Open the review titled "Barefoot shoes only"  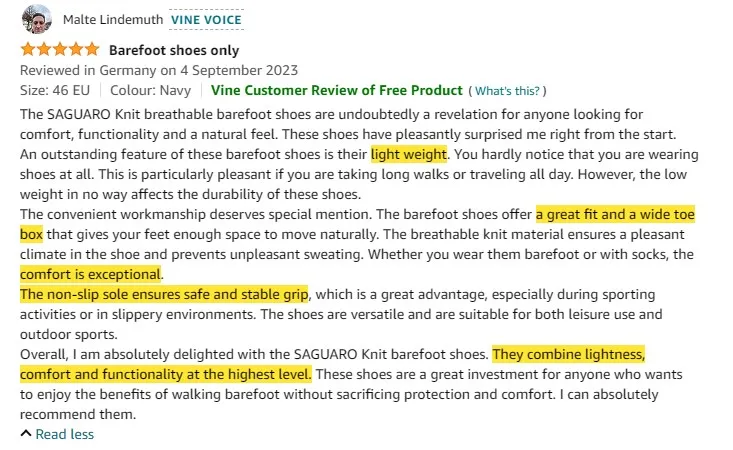(x=174, y=50)
